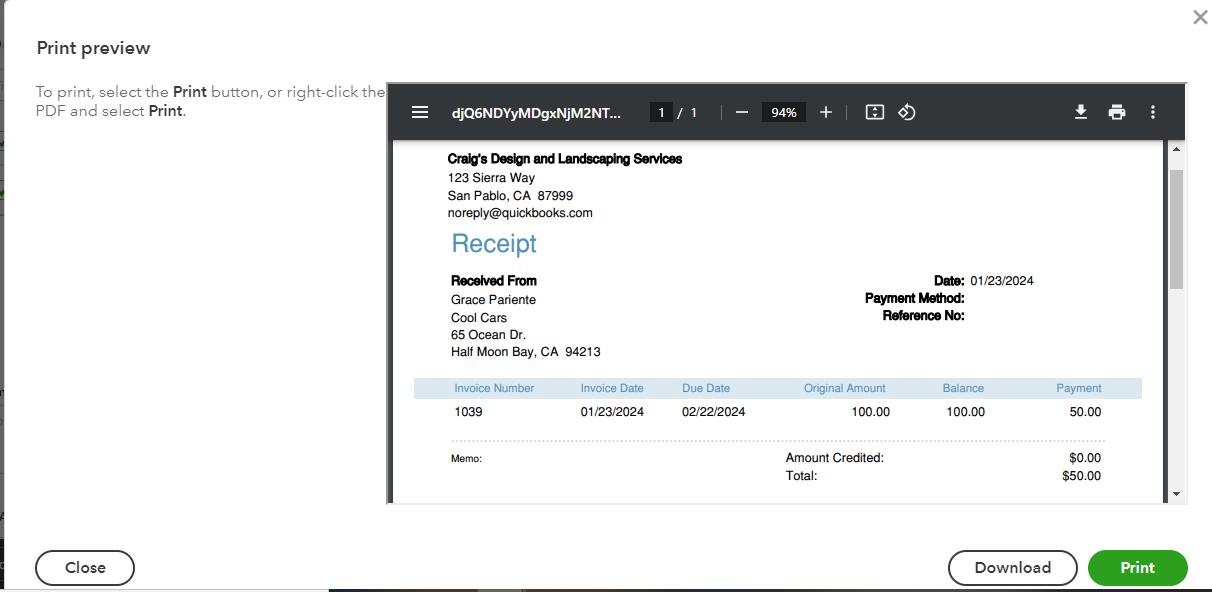This screenshot has height=592, width=1212.
Task: Open the three-dot more options menu
Action: coord(1152,112)
